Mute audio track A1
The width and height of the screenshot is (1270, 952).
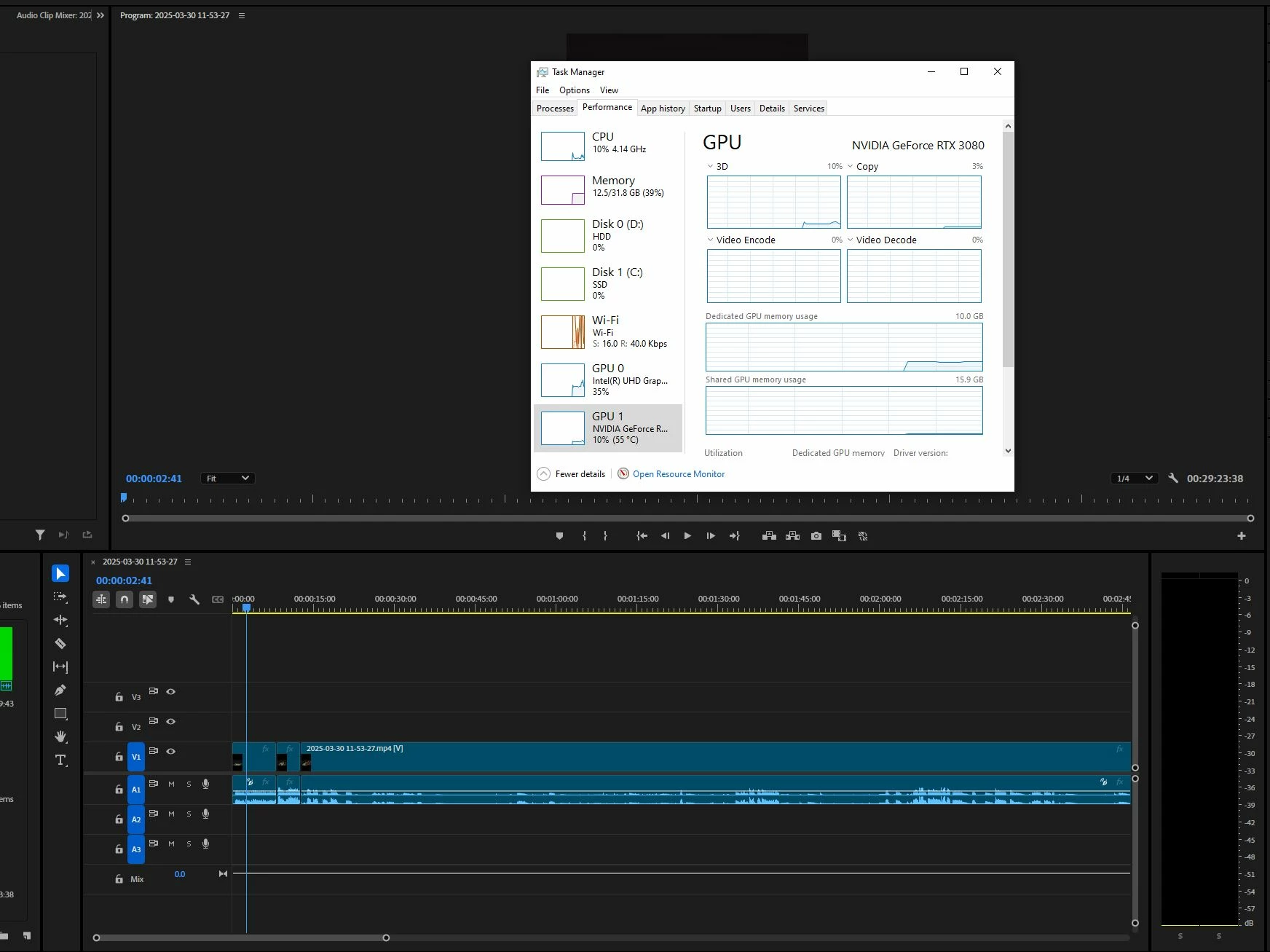[x=171, y=784]
